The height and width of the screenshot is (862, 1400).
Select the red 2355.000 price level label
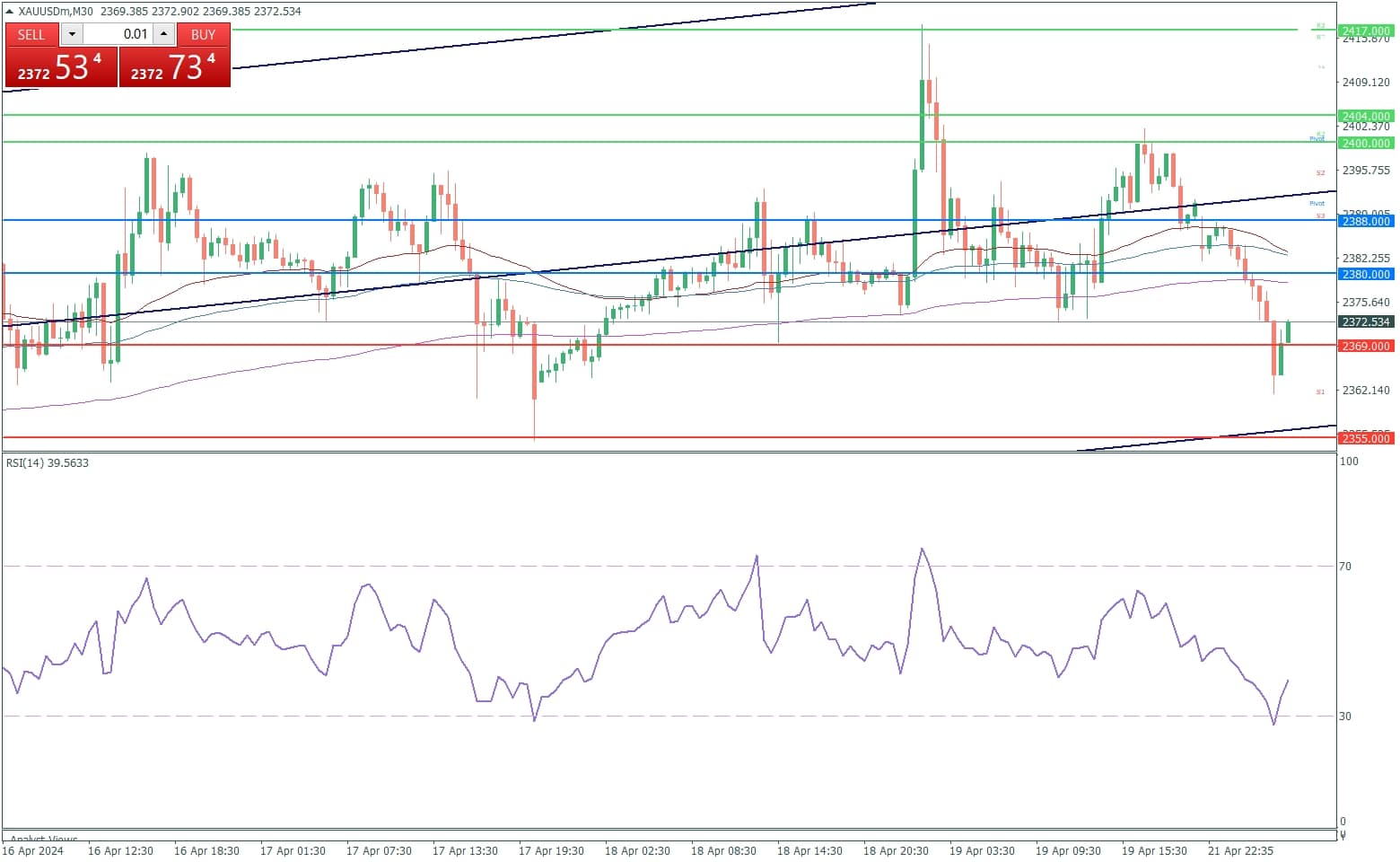coord(1365,438)
